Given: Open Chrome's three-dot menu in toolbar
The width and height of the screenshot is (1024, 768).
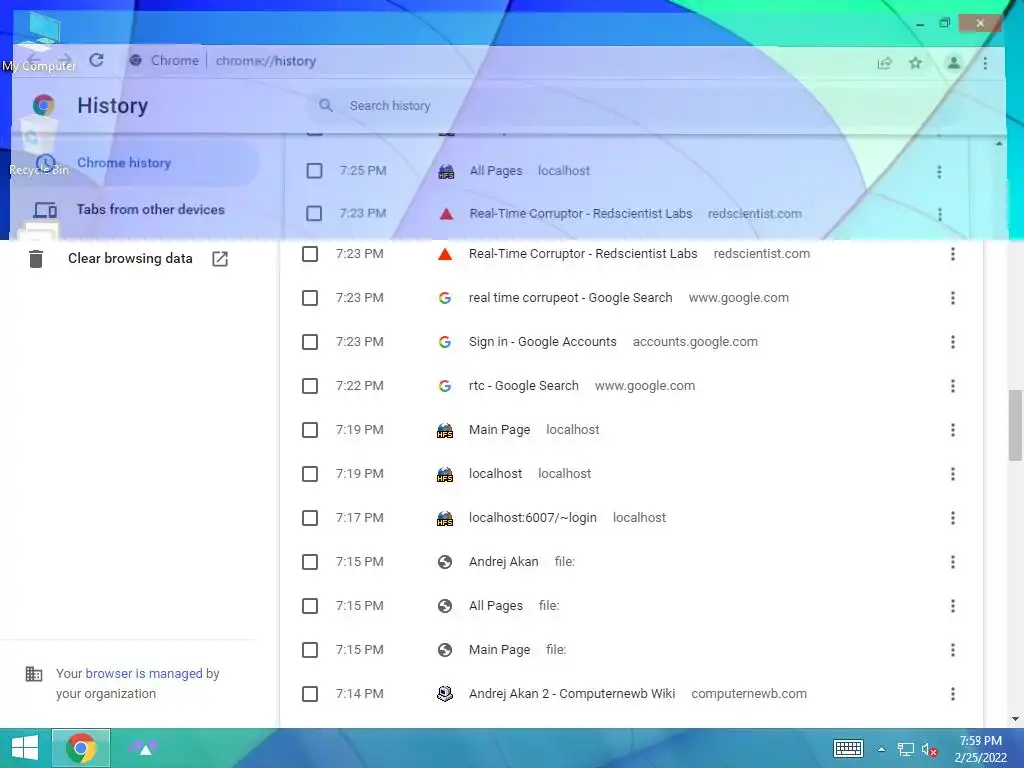Looking at the screenshot, I should tap(985, 63).
